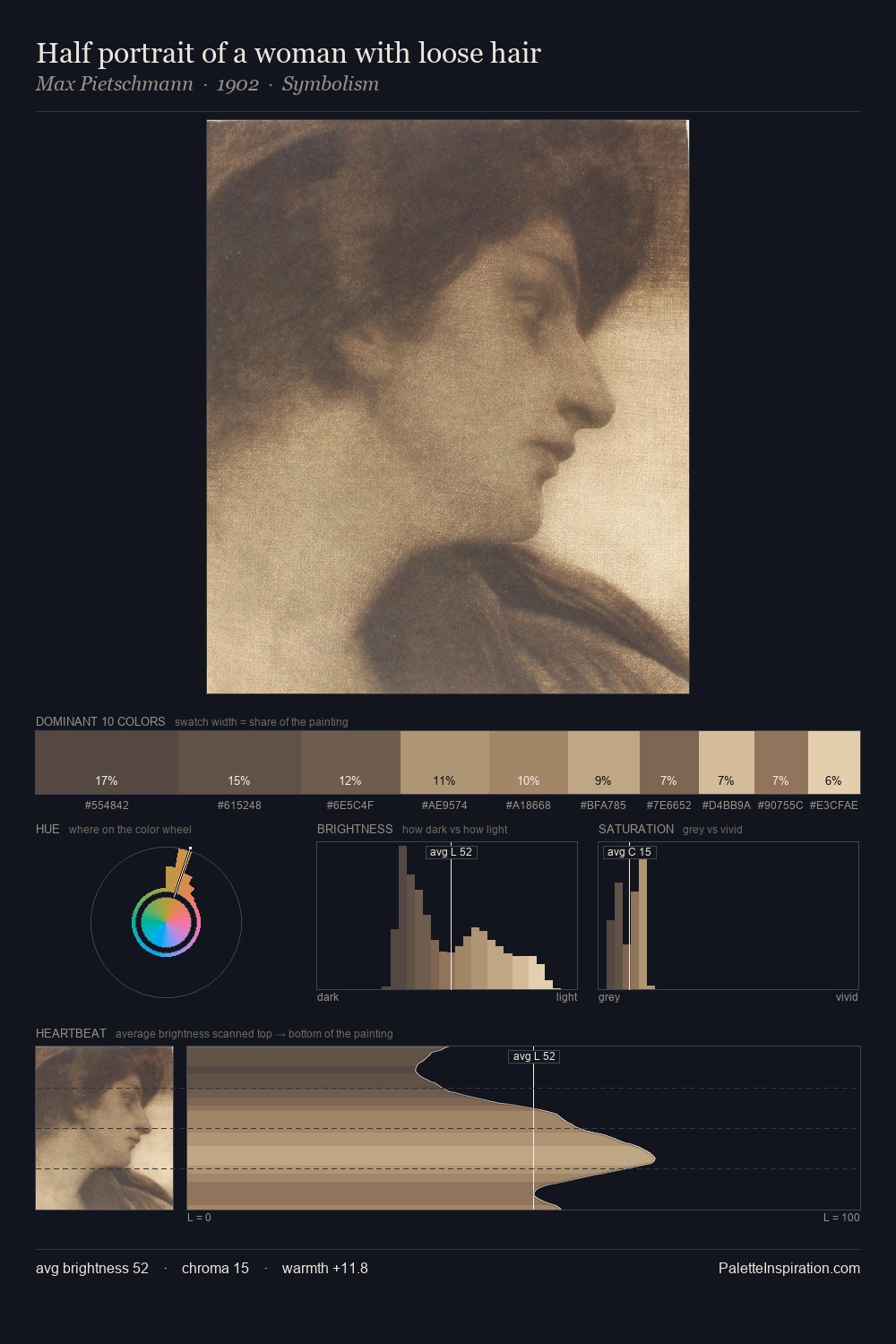Click the BRIGHTNESS section heading
This screenshot has height=1344, width=896.
355,829
